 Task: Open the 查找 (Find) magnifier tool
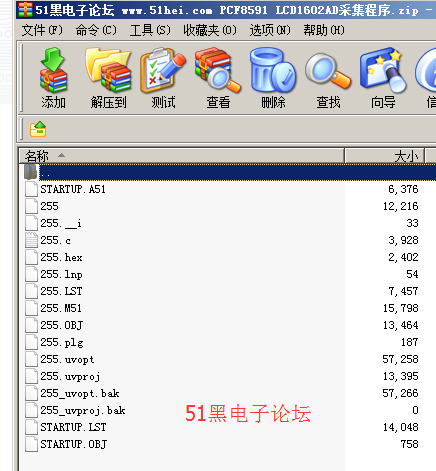click(x=328, y=79)
